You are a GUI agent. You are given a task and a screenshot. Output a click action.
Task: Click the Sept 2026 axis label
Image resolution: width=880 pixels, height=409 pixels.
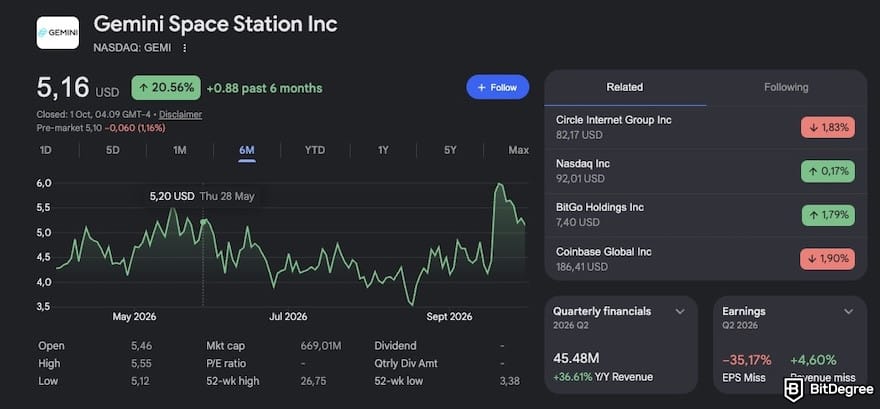450,317
